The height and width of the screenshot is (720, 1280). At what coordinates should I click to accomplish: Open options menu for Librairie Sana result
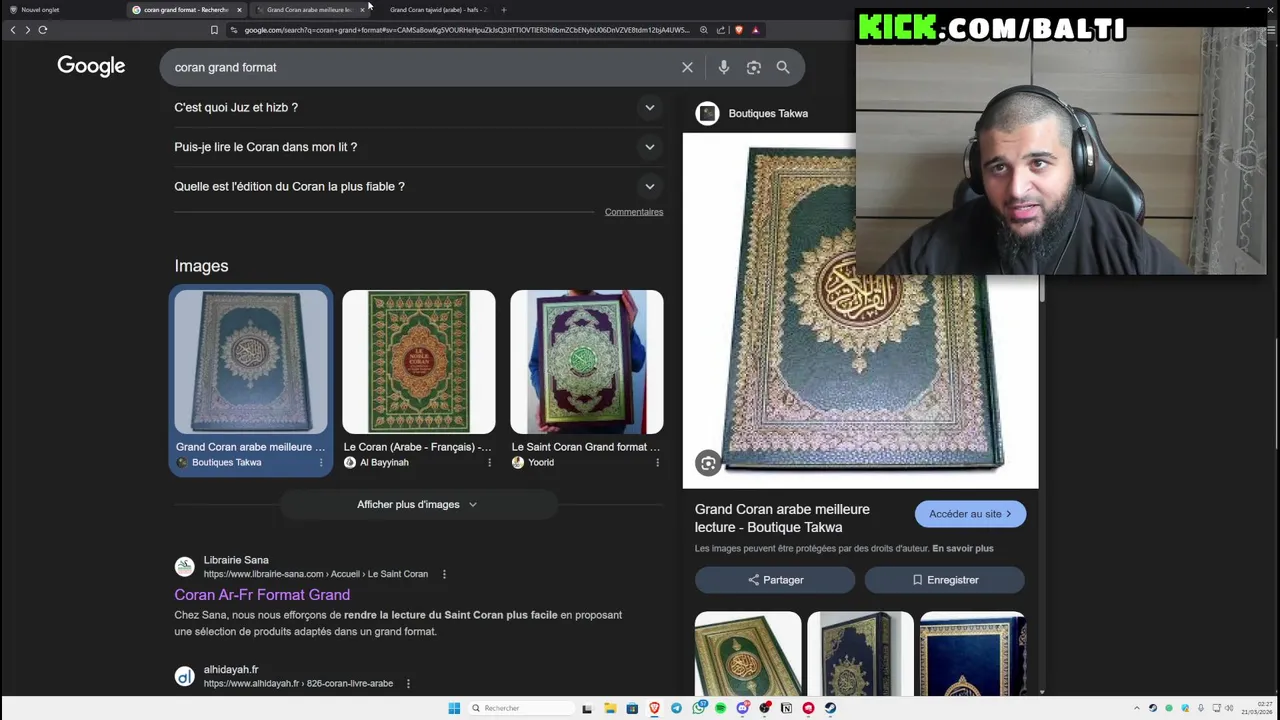(x=444, y=574)
